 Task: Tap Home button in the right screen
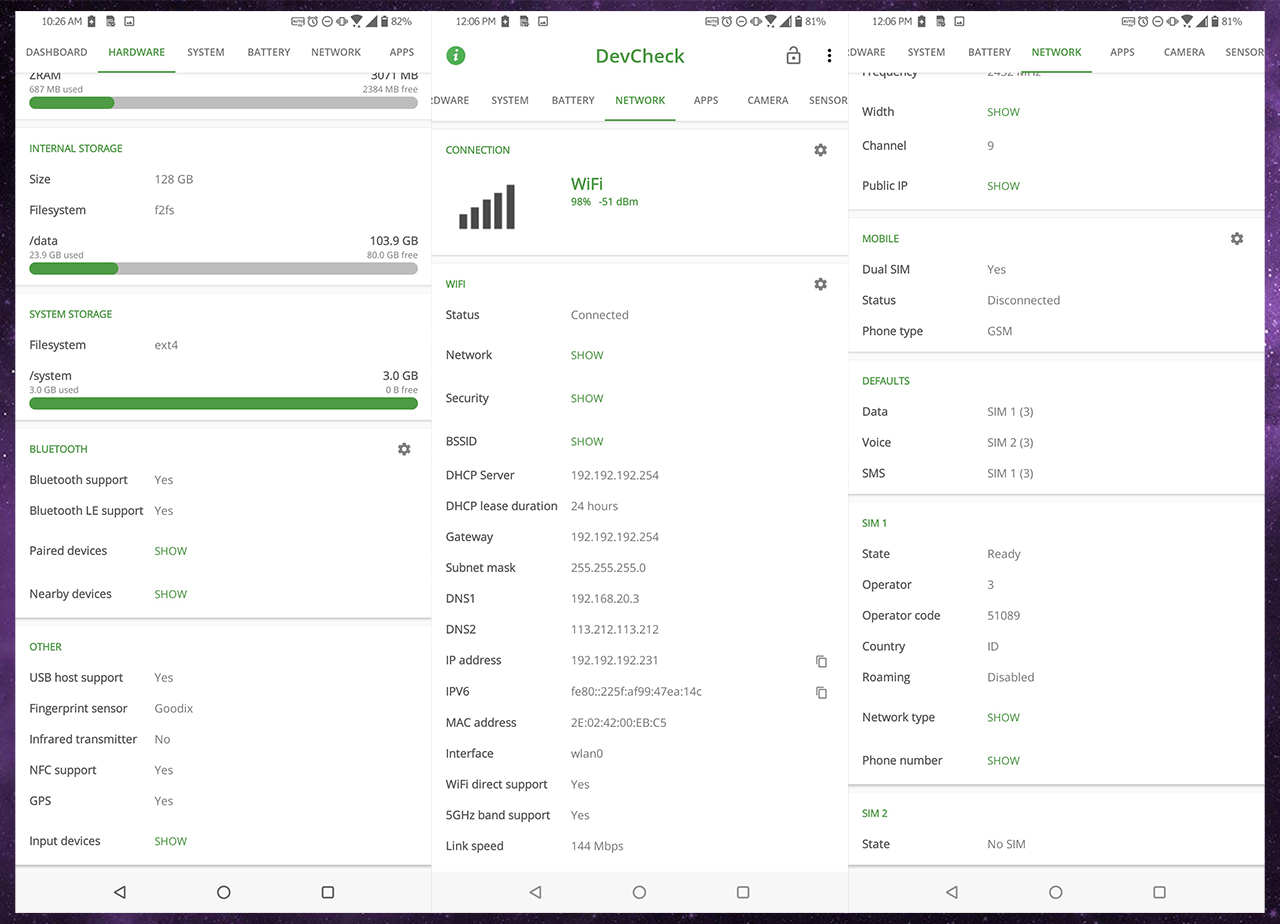pos(1056,892)
